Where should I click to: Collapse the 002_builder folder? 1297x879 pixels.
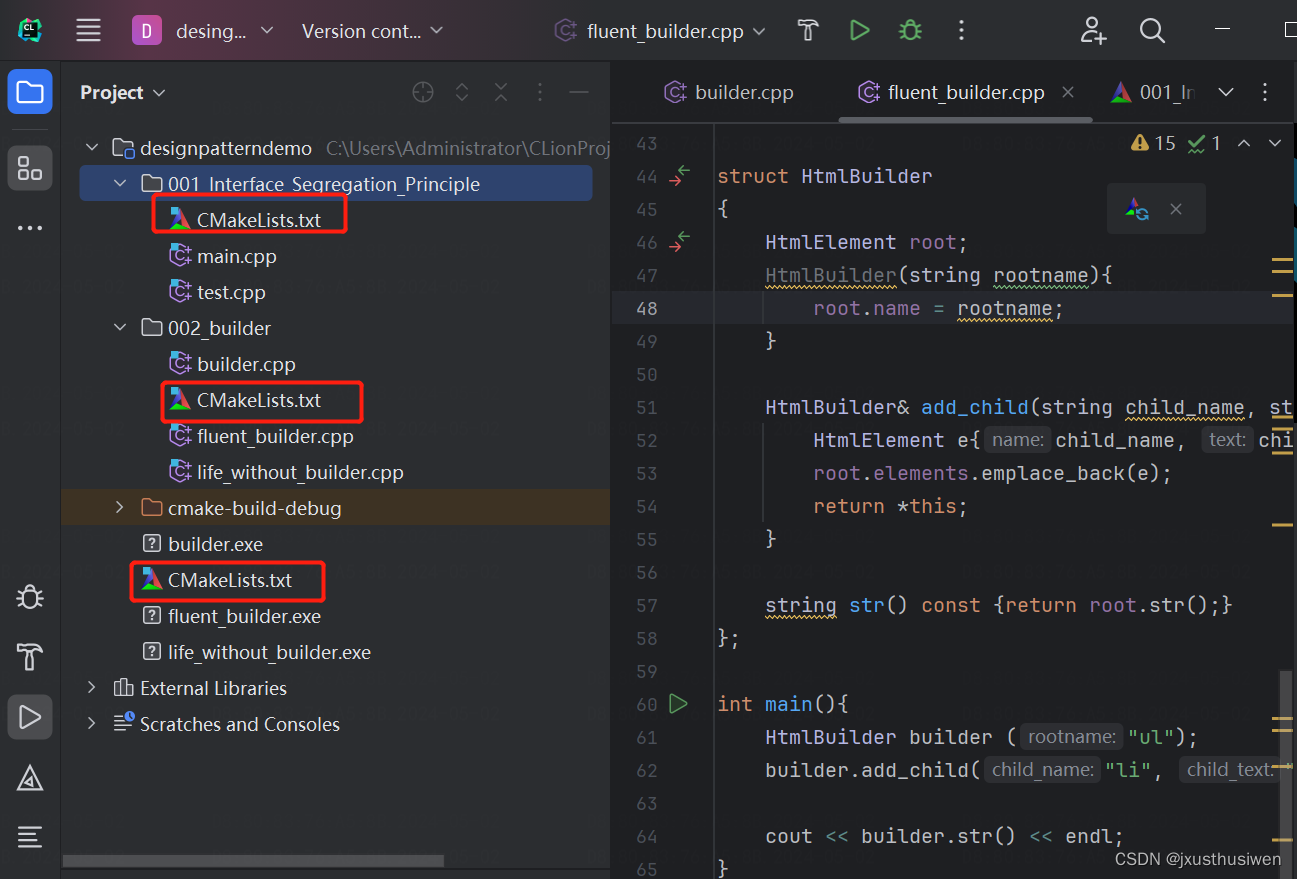120,327
